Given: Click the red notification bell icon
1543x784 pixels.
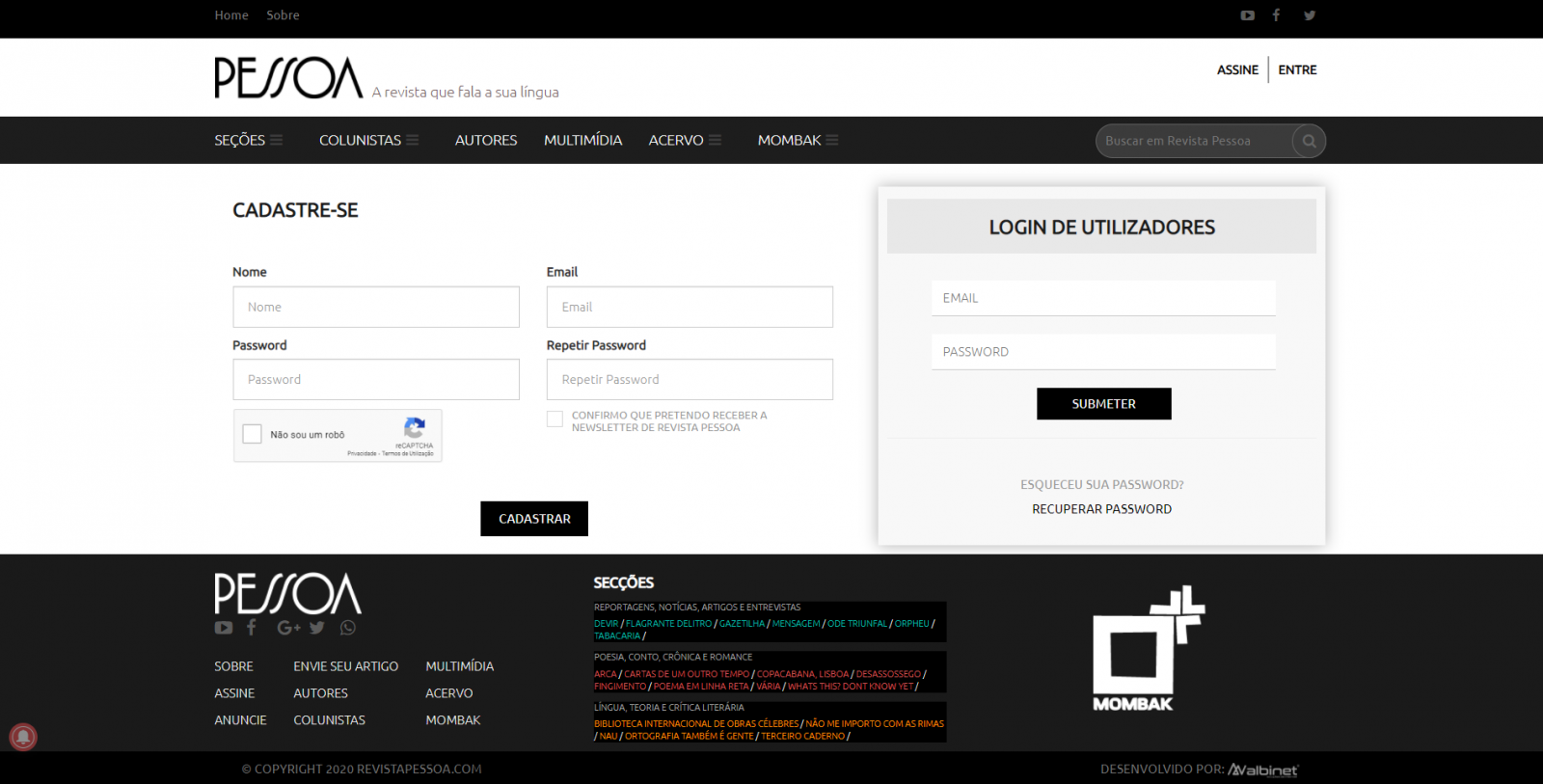Looking at the screenshot, I should (x=23, y=737).
